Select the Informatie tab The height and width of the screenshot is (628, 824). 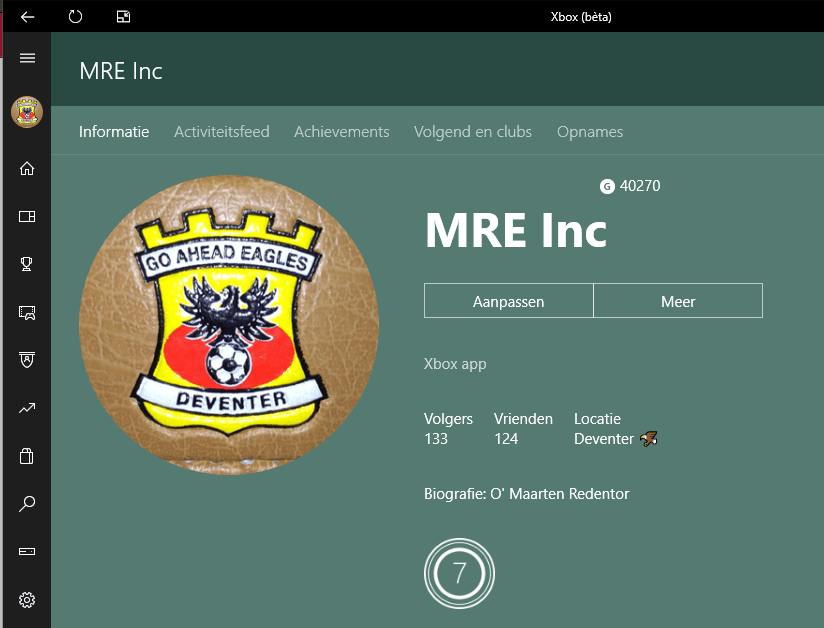[x=114, y=131]
